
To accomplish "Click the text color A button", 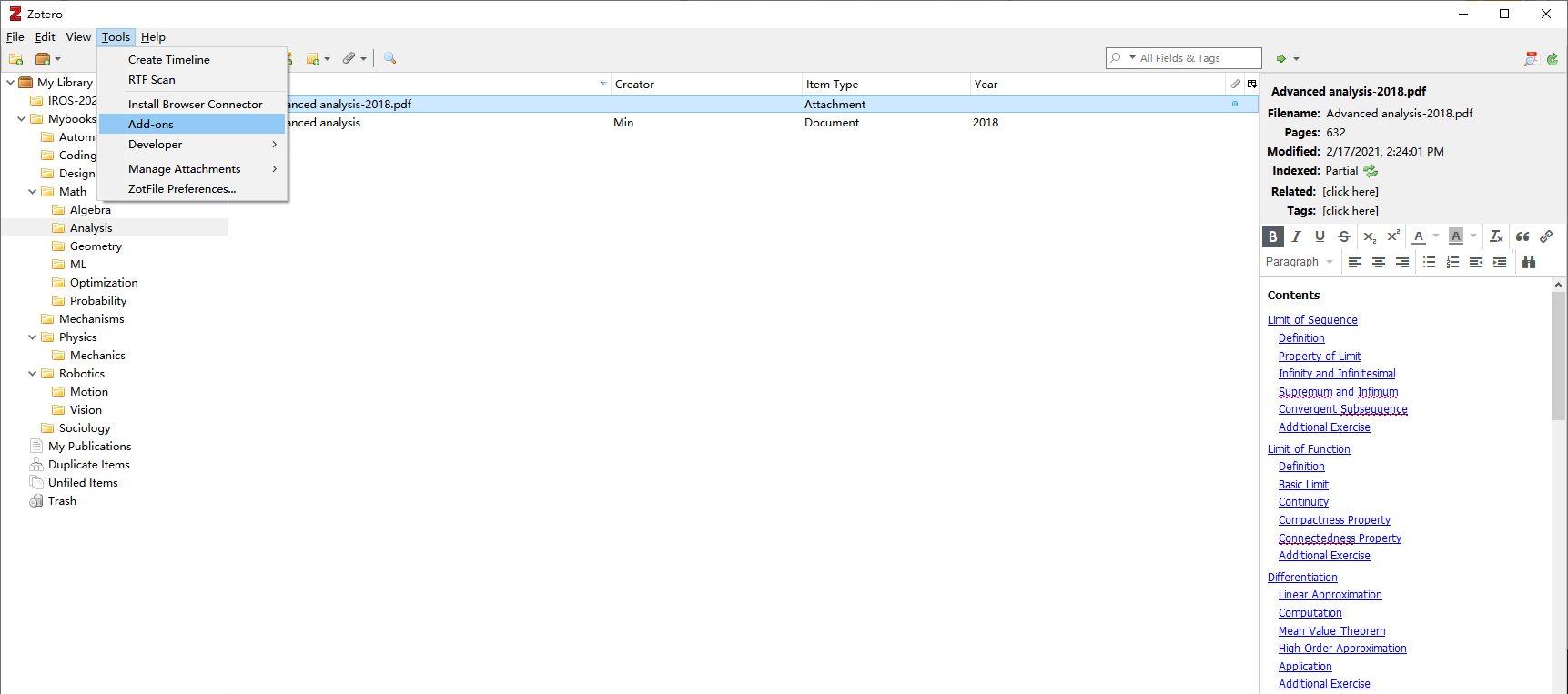I will coord(1419,236).
